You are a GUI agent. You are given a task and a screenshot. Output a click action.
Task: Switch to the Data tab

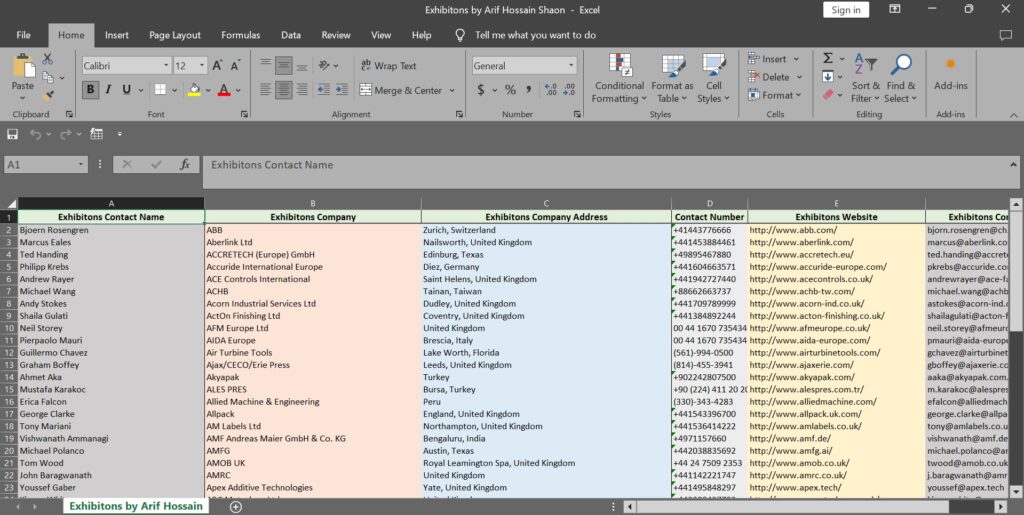291,35
